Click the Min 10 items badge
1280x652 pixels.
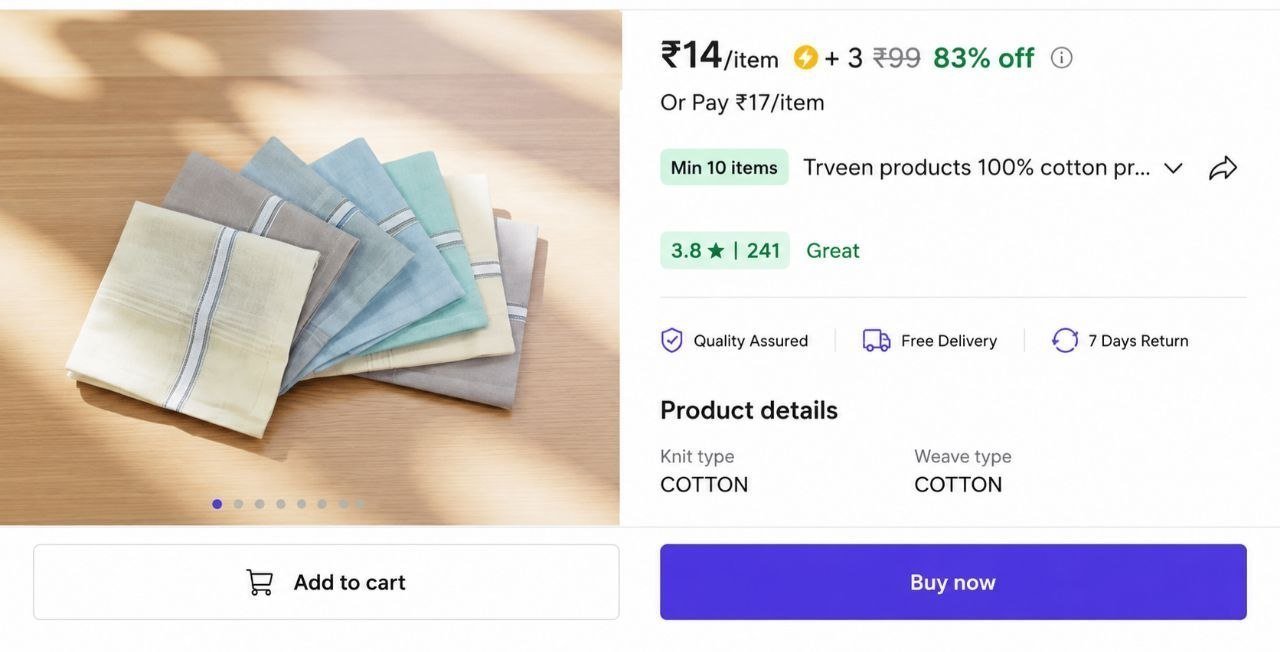click(x=724, y=167)
